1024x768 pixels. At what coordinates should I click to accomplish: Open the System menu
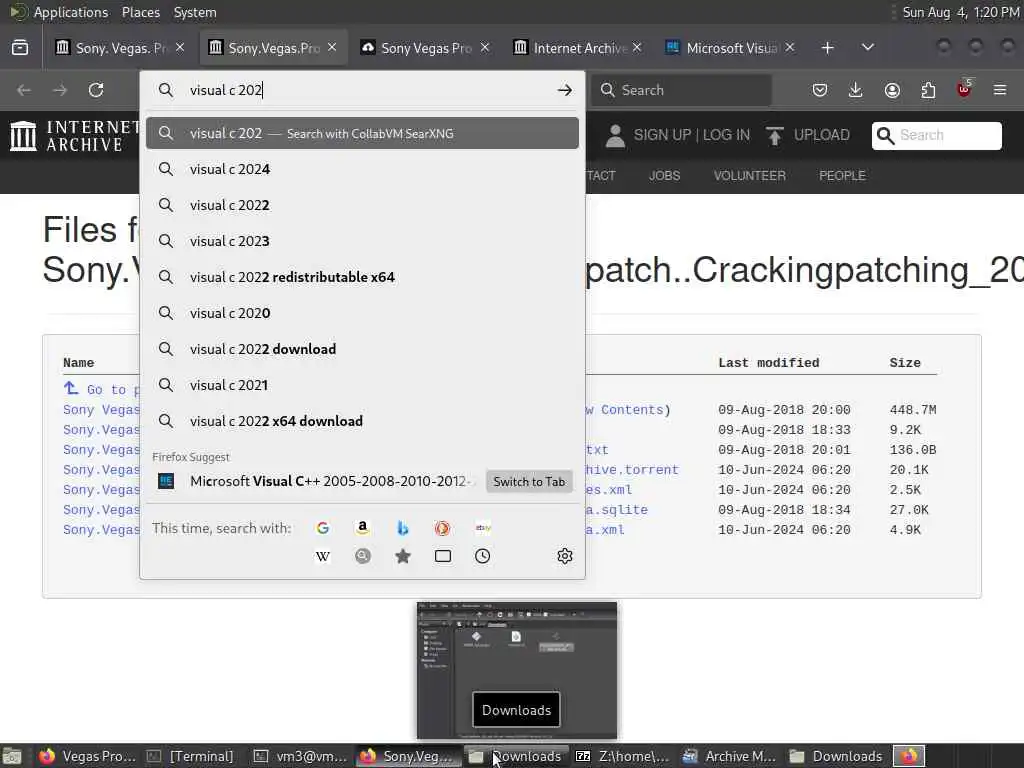point(195,12)
